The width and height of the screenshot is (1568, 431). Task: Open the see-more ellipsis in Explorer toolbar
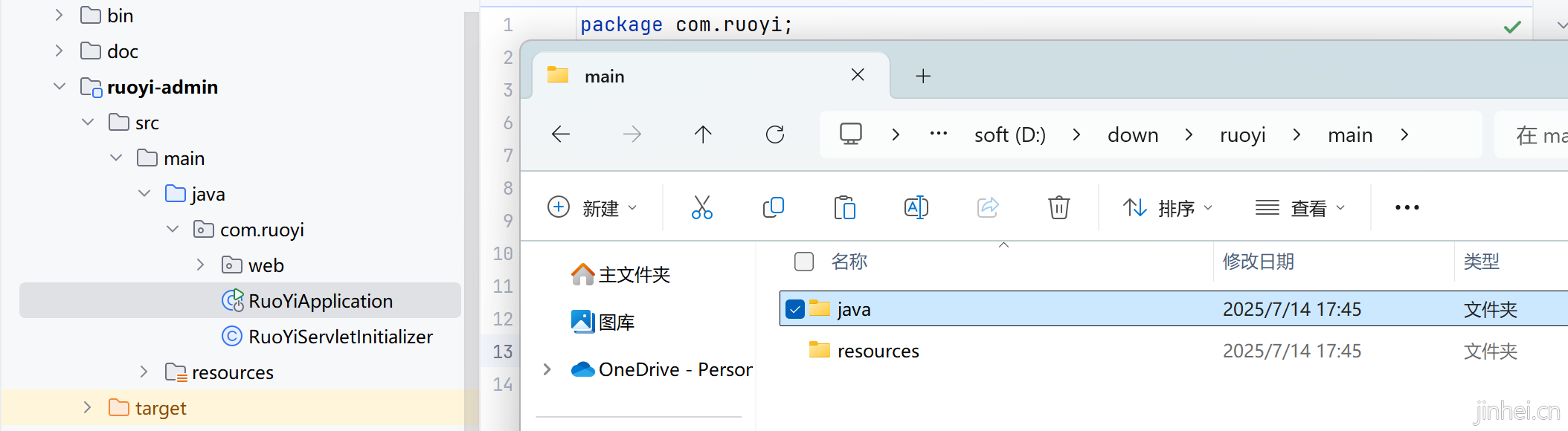1407,208
